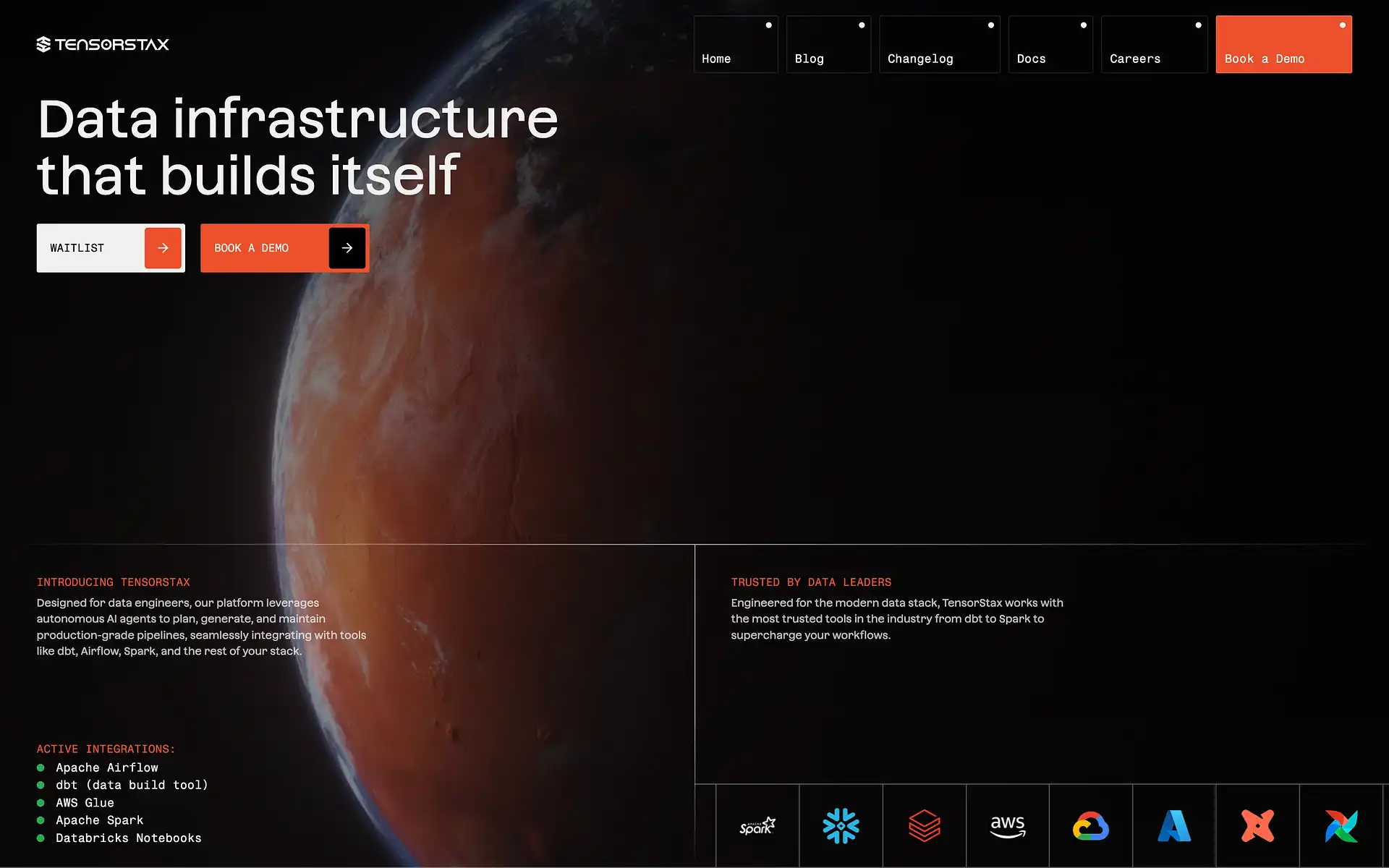The image size is (1389, 868).
Task: Click the Snowflake logo tile
Action: [841, 825]
